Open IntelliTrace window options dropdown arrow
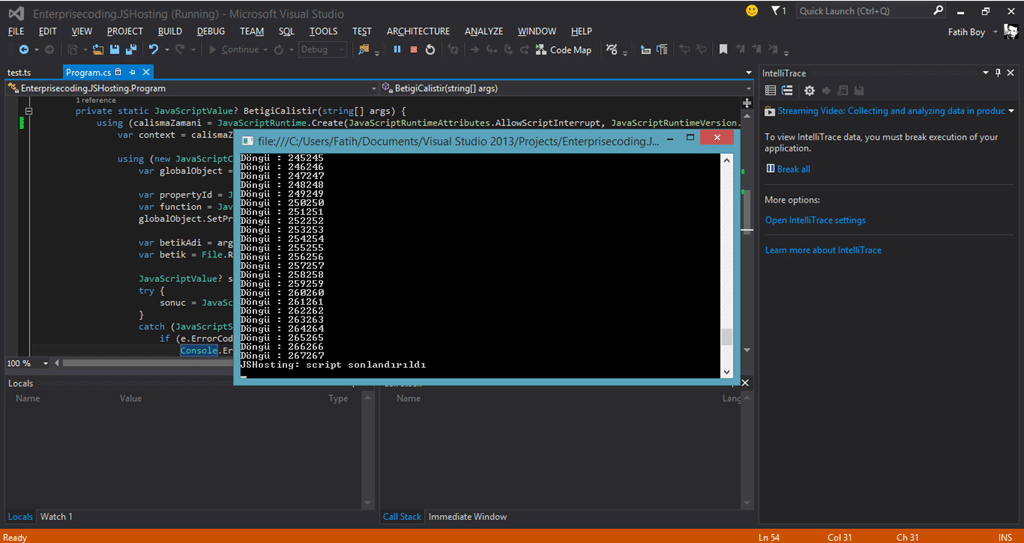The image size is (1024, 543). point(985,73)
